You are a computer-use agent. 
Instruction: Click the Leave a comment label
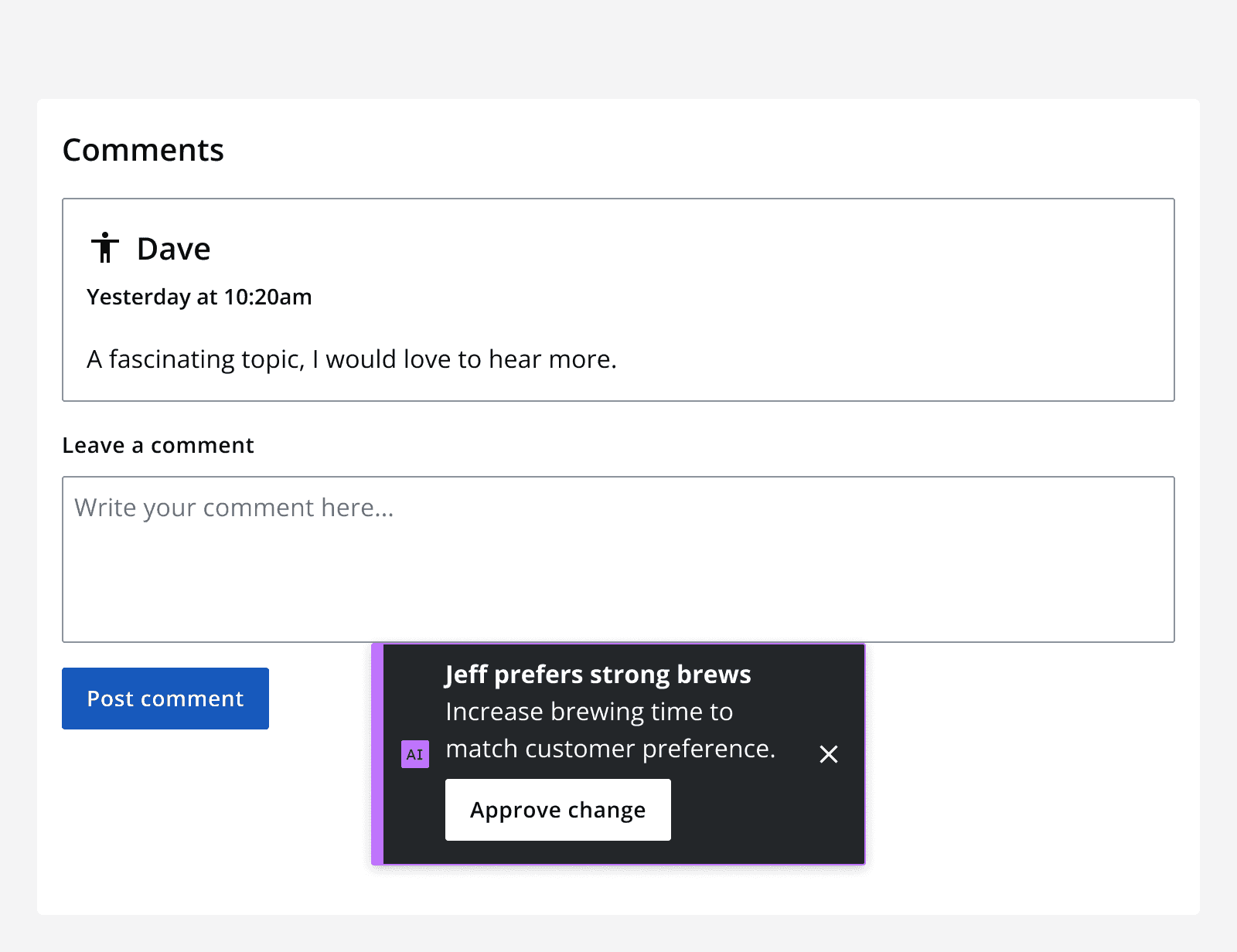[x=158, y=444]
